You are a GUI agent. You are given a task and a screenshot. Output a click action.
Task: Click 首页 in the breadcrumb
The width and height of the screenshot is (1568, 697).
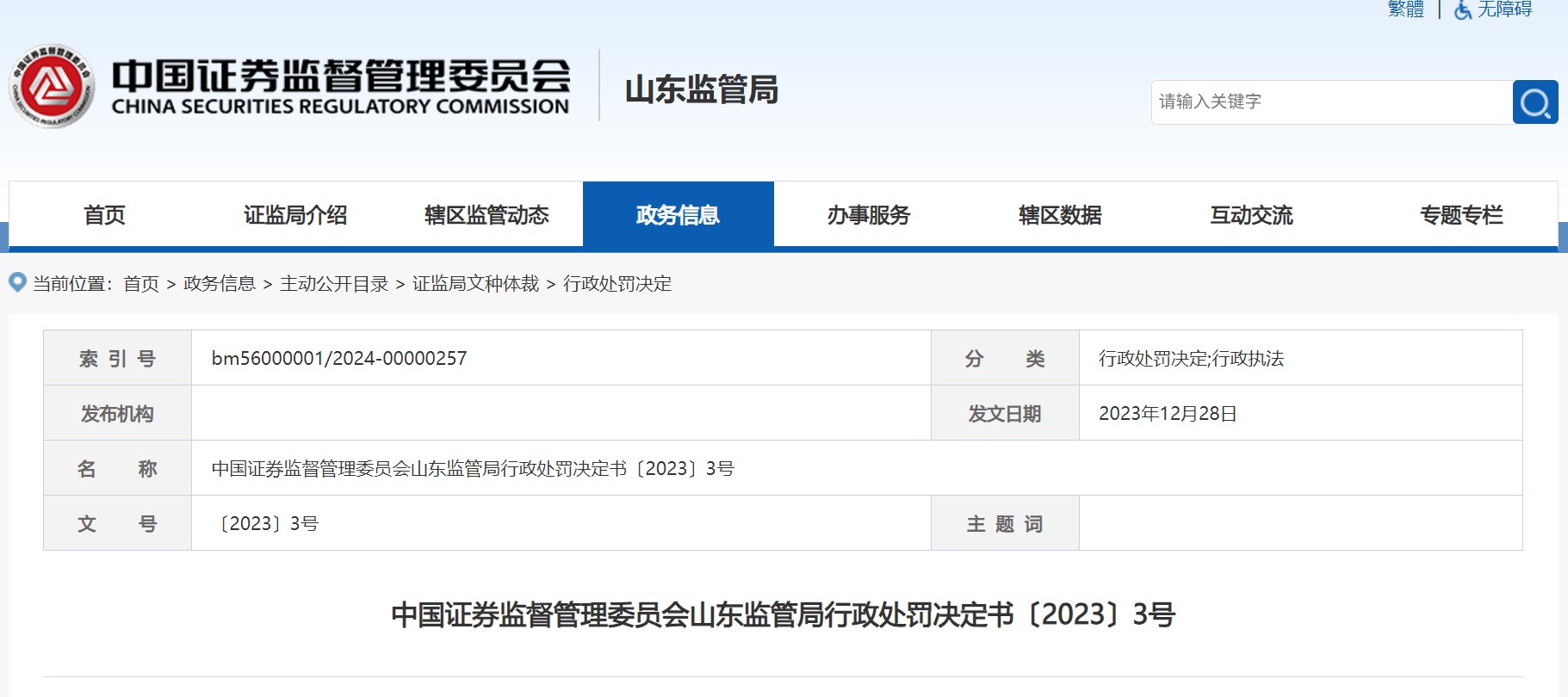141,284
